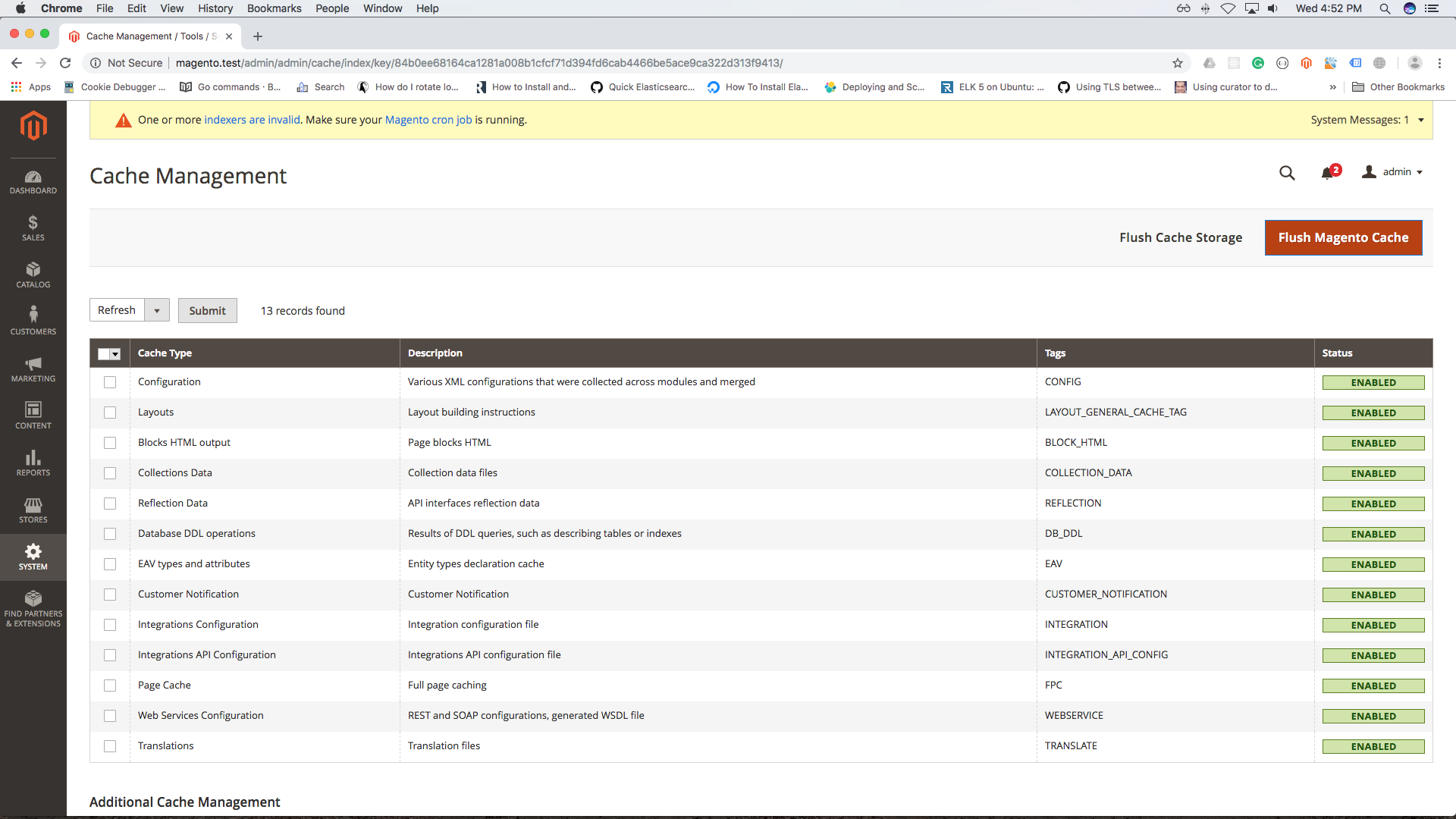Open the Sales menu in sidebar
The image size is (1456, 819).
click(33, 228)
